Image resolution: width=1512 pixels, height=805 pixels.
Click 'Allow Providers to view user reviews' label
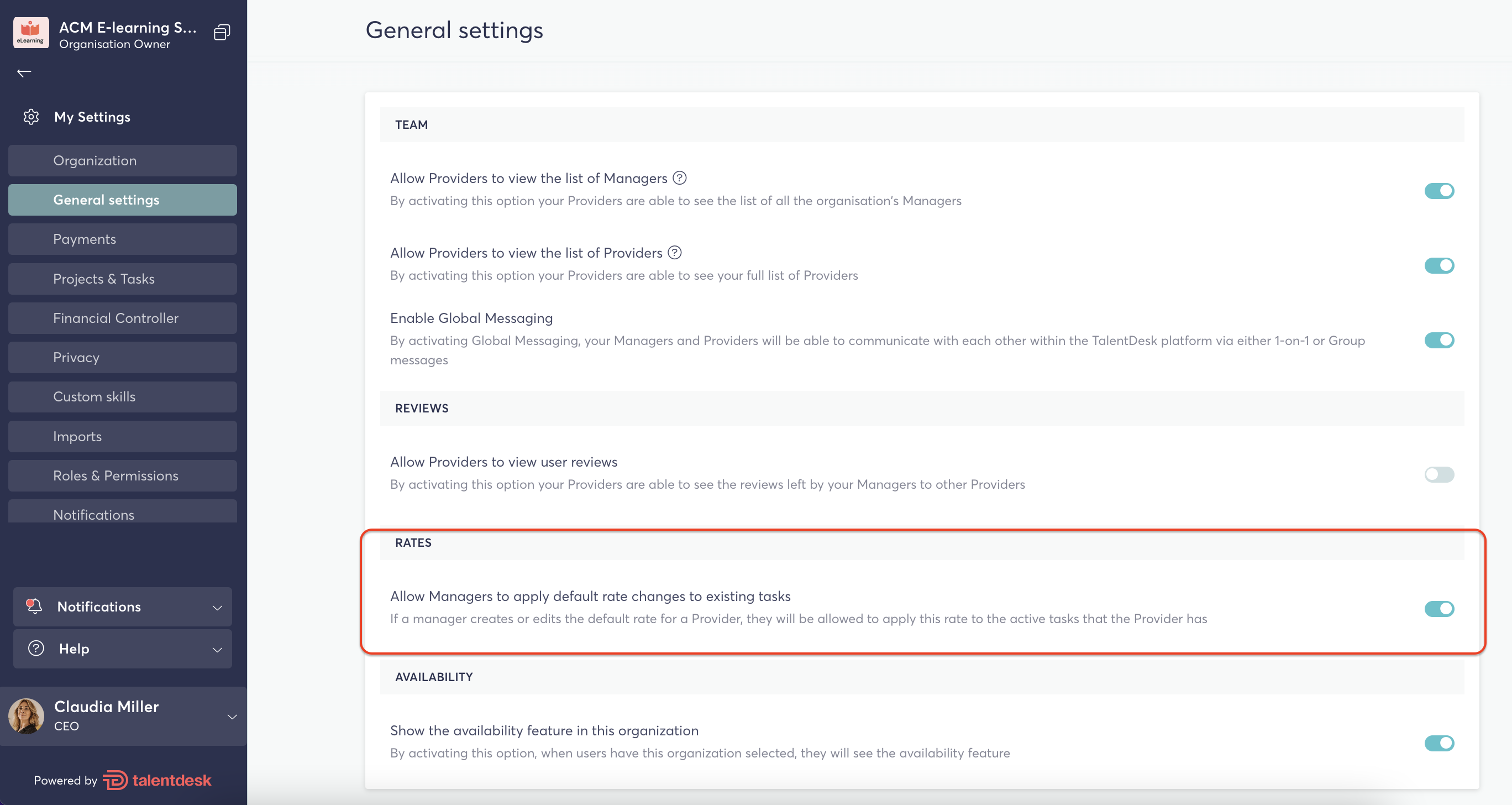coord(503,462)
